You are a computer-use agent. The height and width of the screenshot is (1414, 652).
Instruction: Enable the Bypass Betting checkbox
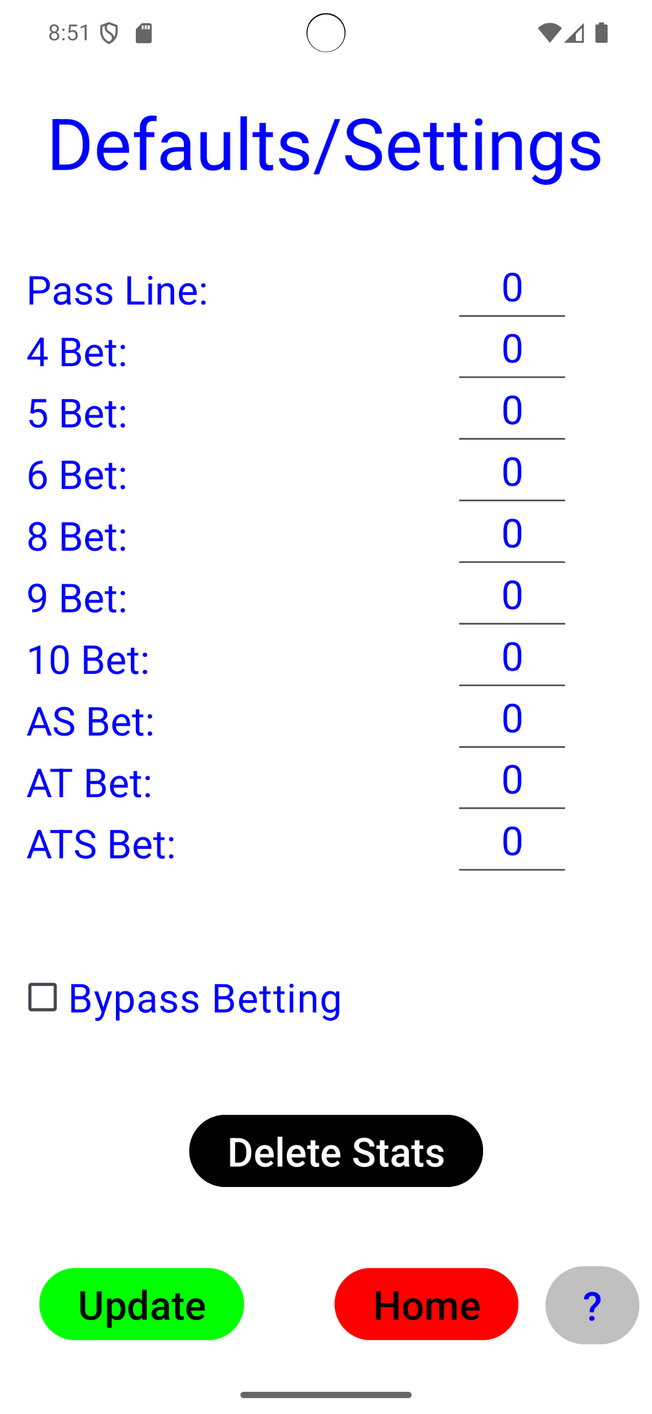pos(42,998)
